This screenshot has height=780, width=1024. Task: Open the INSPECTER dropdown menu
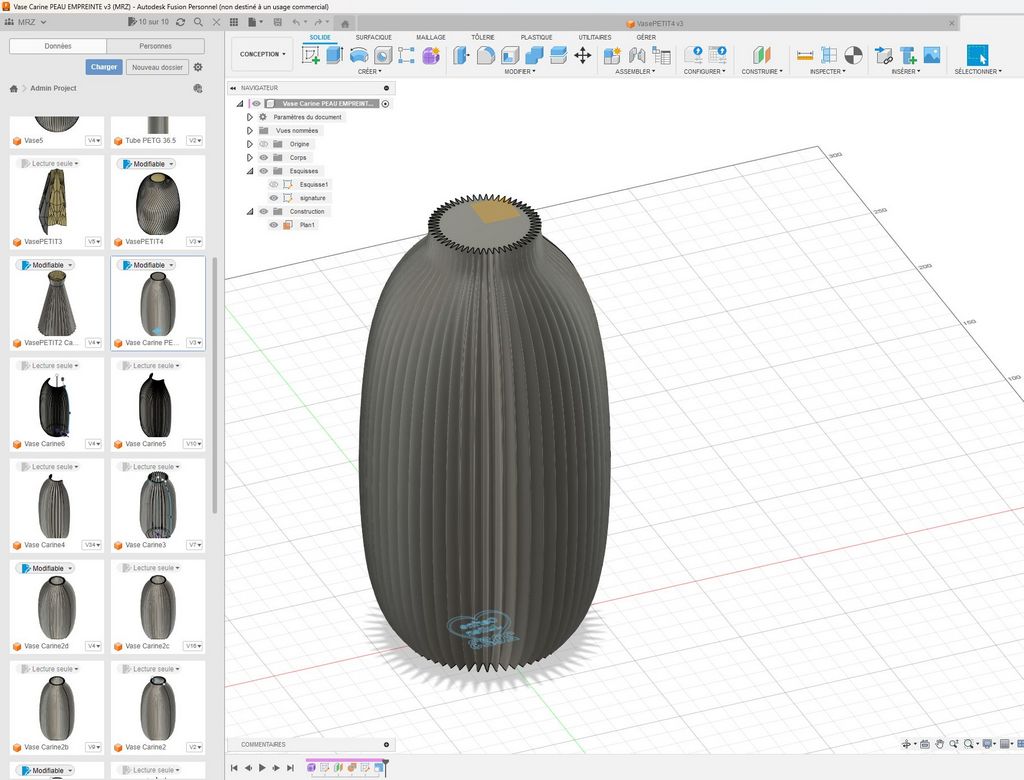[827, 71]
